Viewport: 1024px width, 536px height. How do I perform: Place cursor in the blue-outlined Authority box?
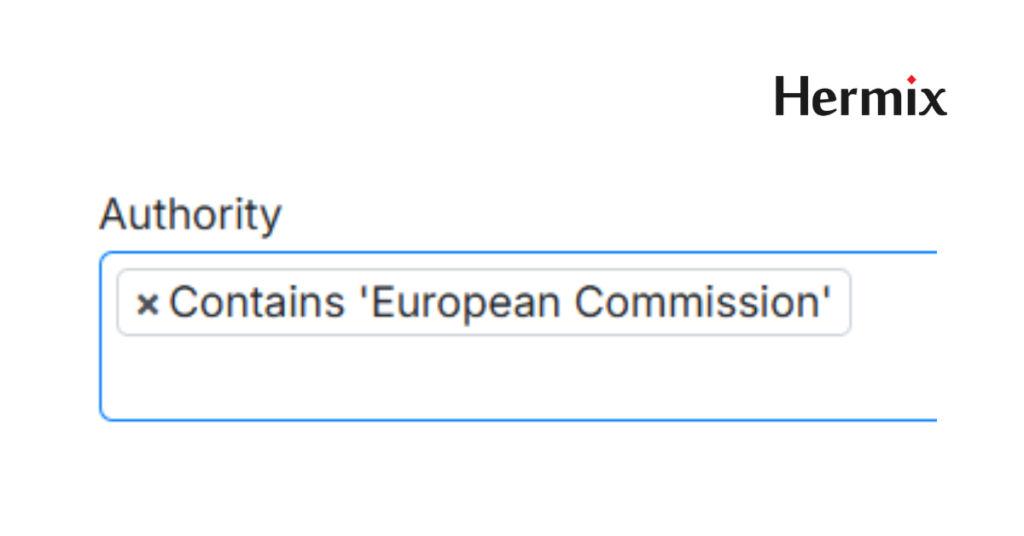click(x=600, y=380)
